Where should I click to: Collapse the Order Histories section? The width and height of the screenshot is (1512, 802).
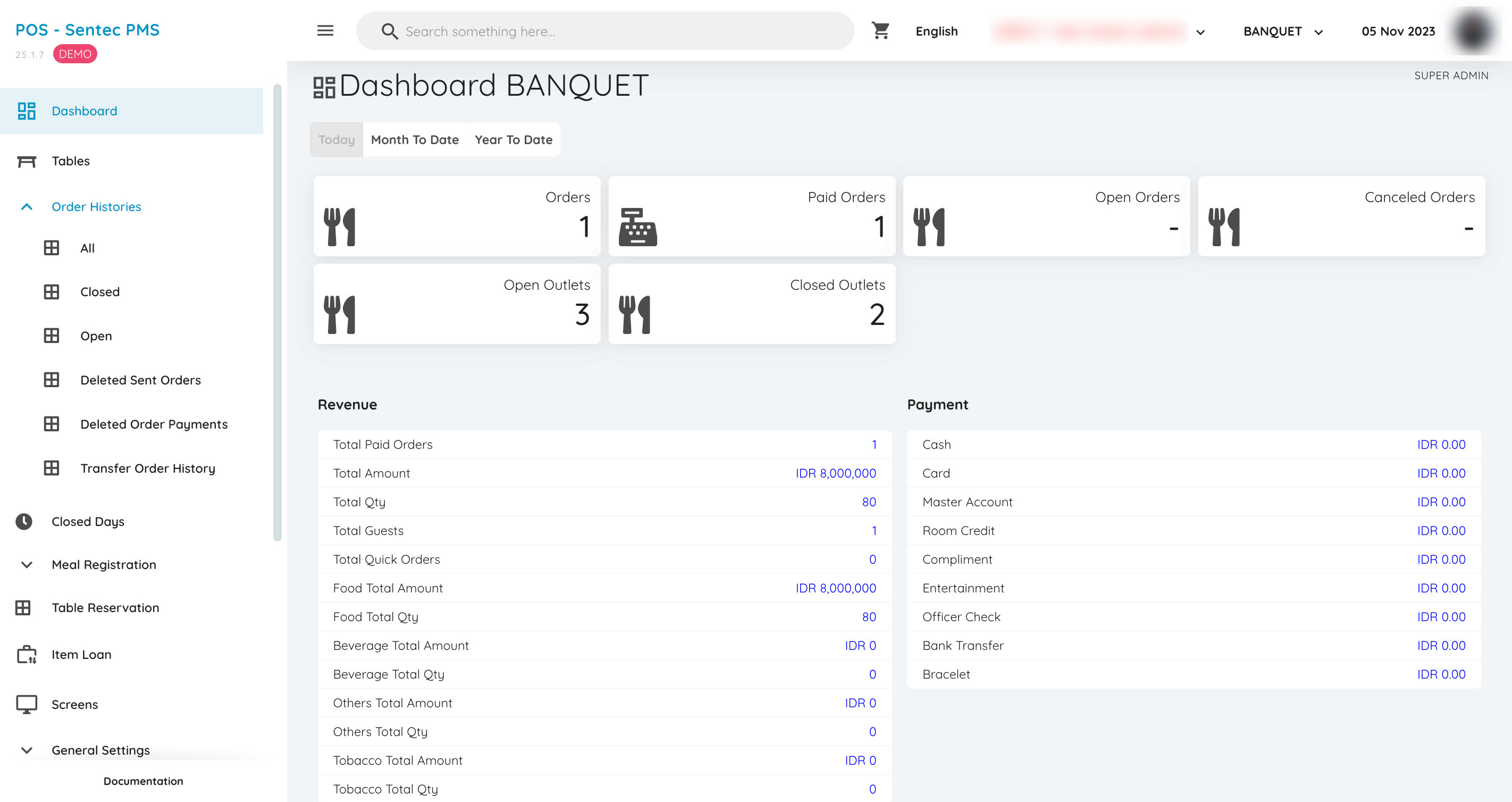coord(27,207)
